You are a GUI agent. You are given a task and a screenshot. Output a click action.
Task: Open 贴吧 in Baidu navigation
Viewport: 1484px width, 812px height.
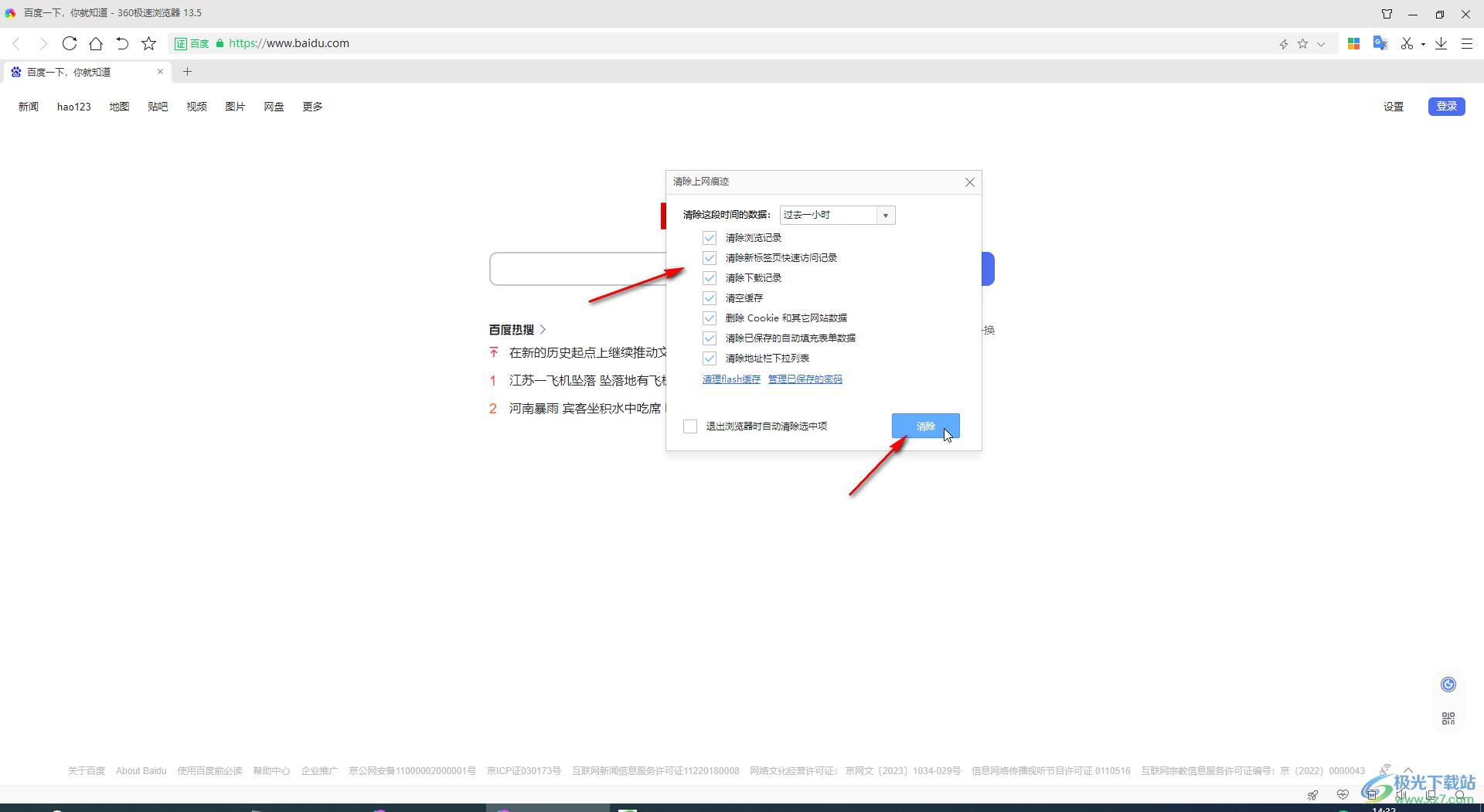(x=158, y=107)
